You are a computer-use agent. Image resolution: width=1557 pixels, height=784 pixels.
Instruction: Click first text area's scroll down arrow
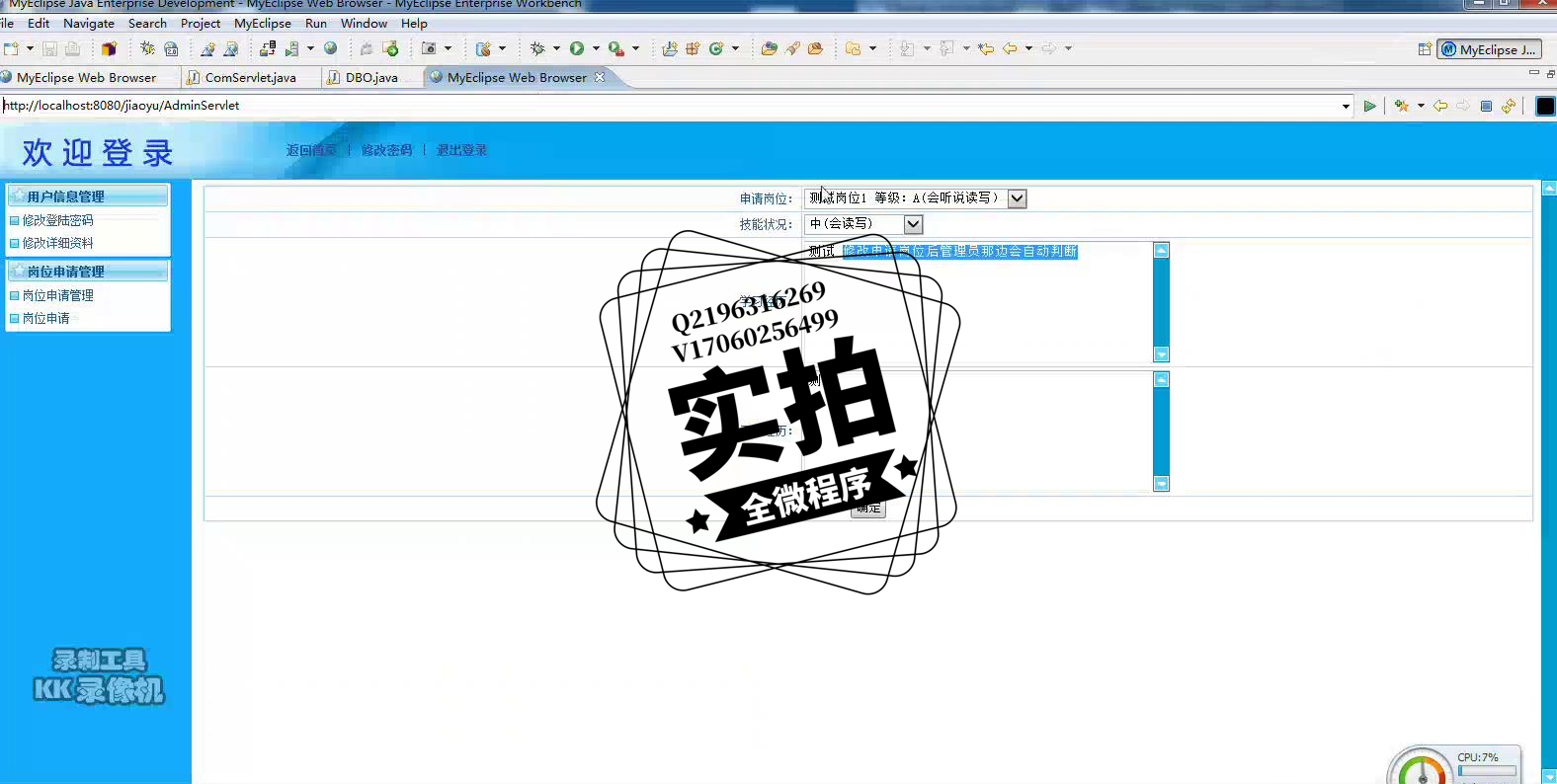1162,354
